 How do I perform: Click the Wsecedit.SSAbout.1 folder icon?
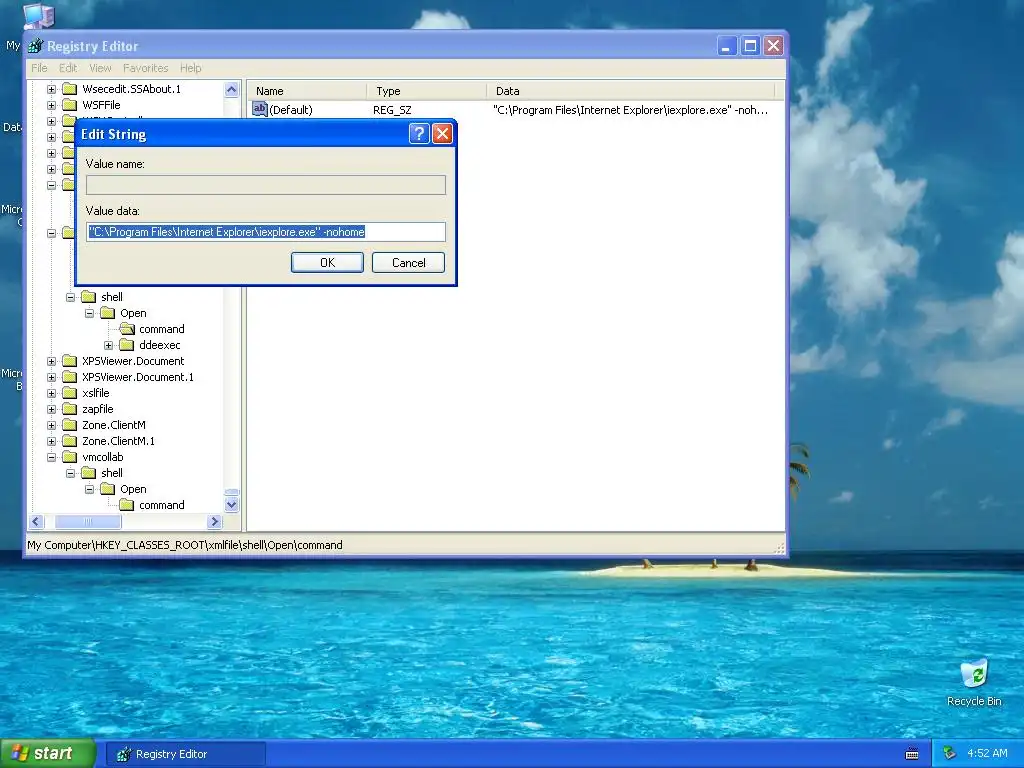(70, 89)
